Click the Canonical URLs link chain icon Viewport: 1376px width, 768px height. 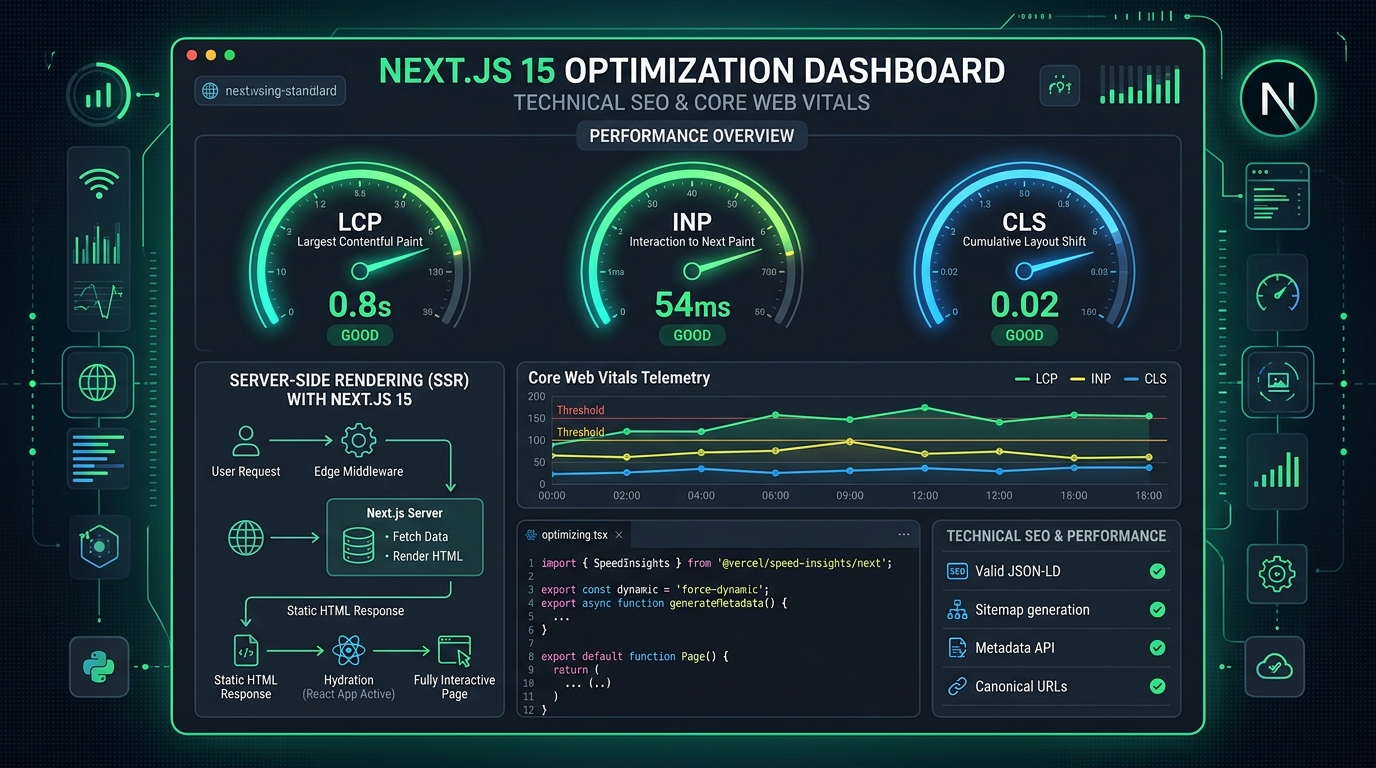(x=956, y=686)
